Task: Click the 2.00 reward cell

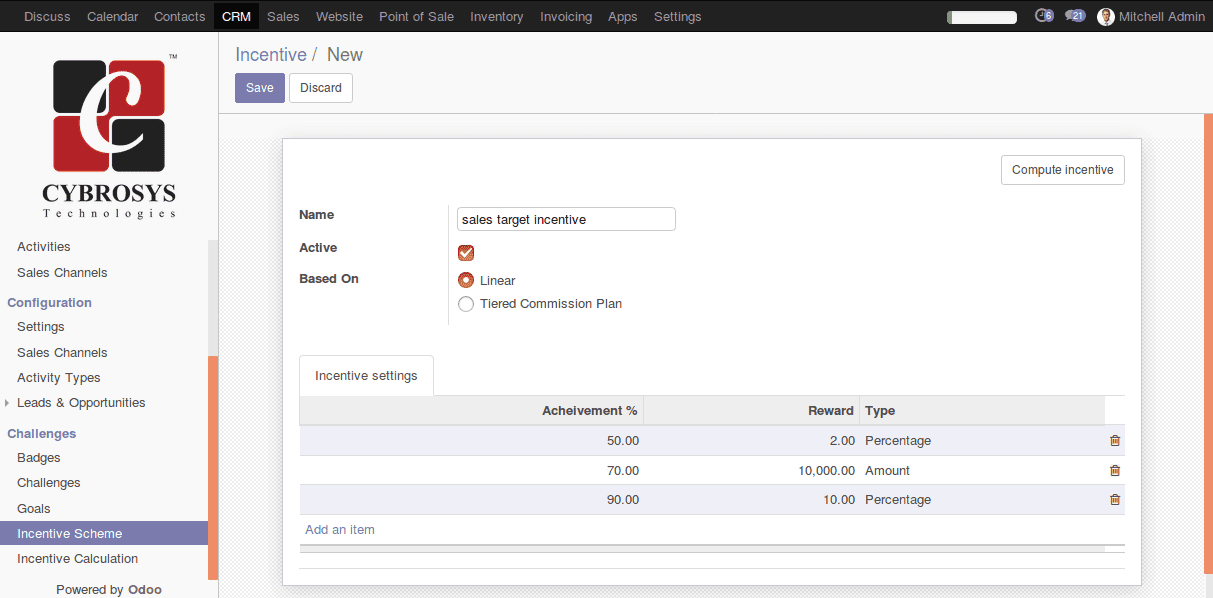Action: point(752,440)
